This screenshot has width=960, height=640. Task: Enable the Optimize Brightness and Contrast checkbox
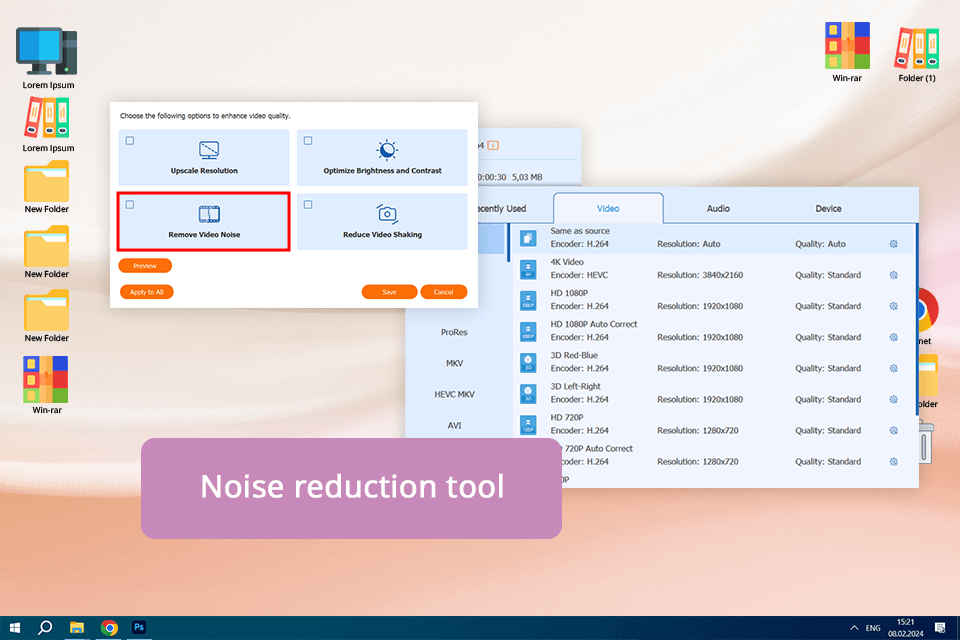click(308, 141)
